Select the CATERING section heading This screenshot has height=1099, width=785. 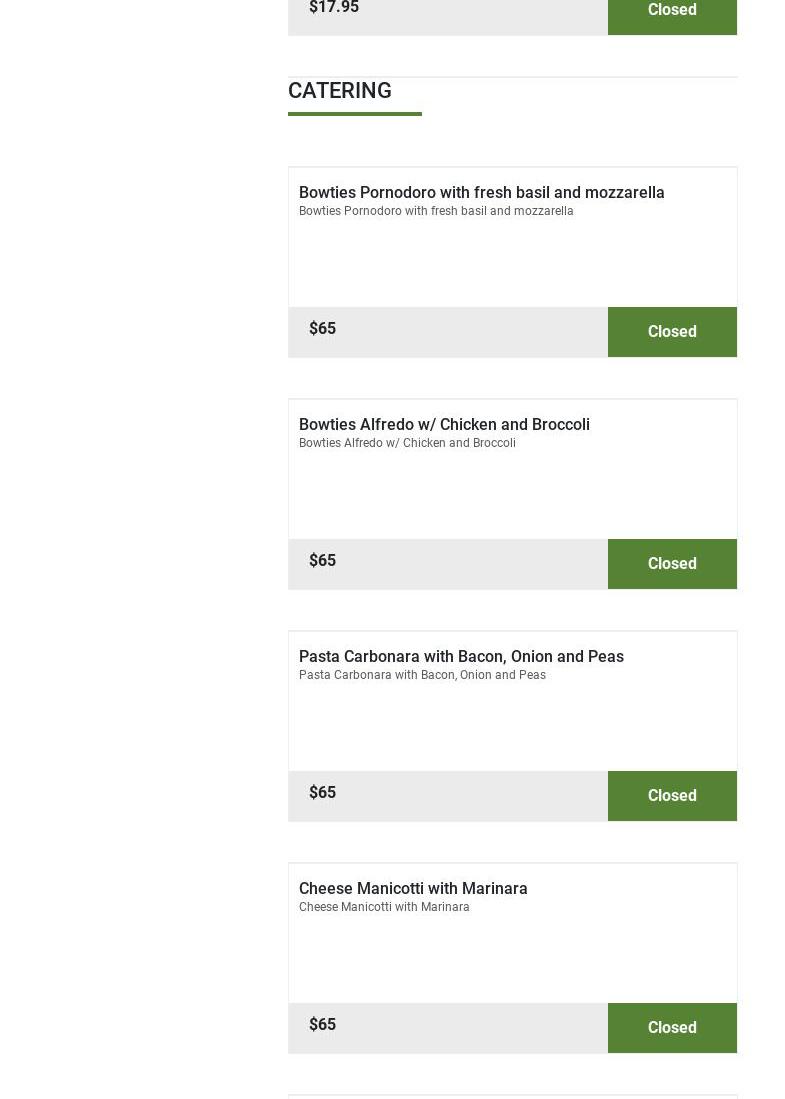pos(340,91)
